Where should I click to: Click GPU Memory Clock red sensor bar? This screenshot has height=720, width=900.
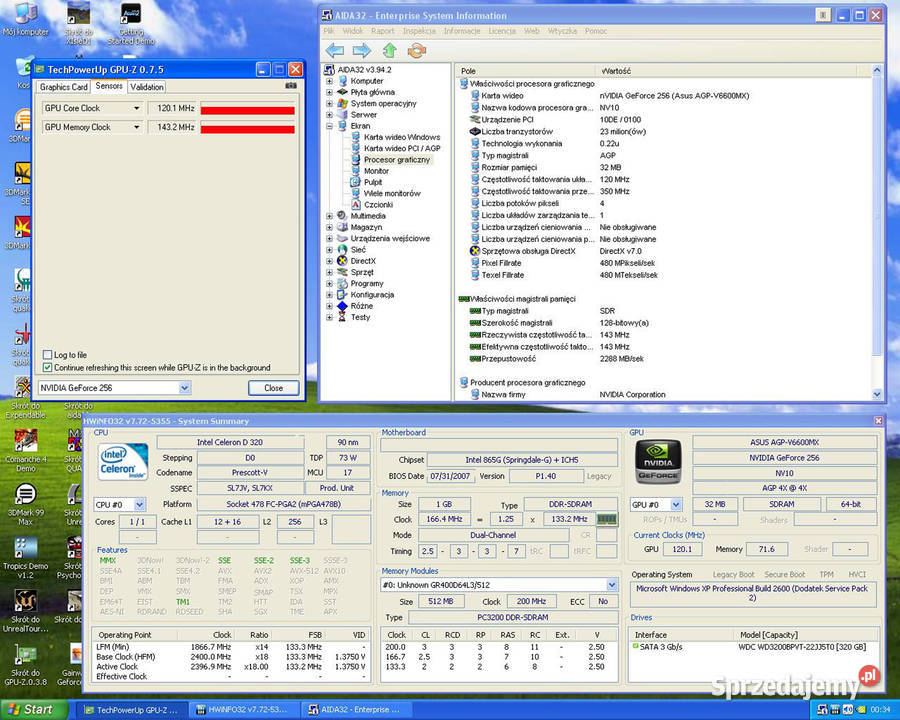point(247,130)
